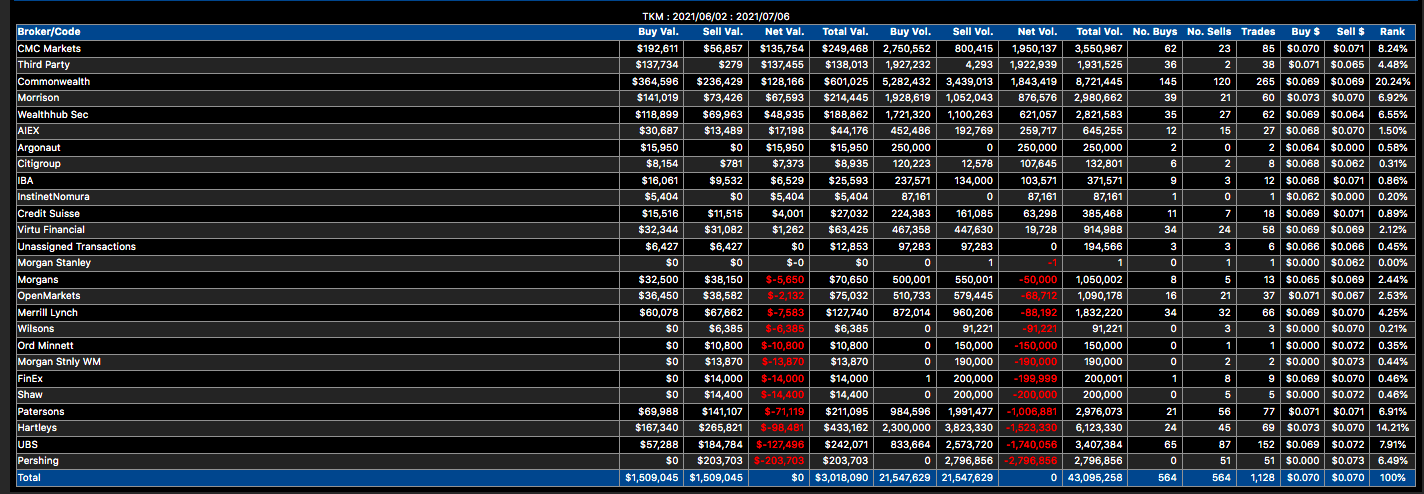Click OpenMarkets' $-2,132 net value

(786, 296)
